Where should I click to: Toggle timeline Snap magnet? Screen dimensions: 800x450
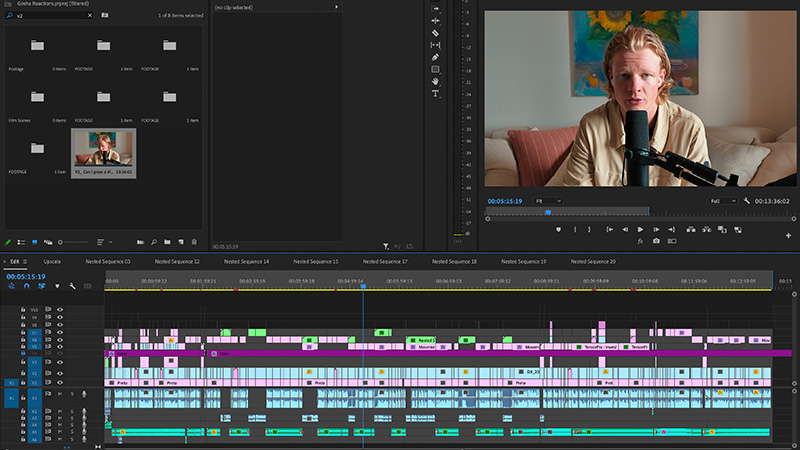(27, 286)
